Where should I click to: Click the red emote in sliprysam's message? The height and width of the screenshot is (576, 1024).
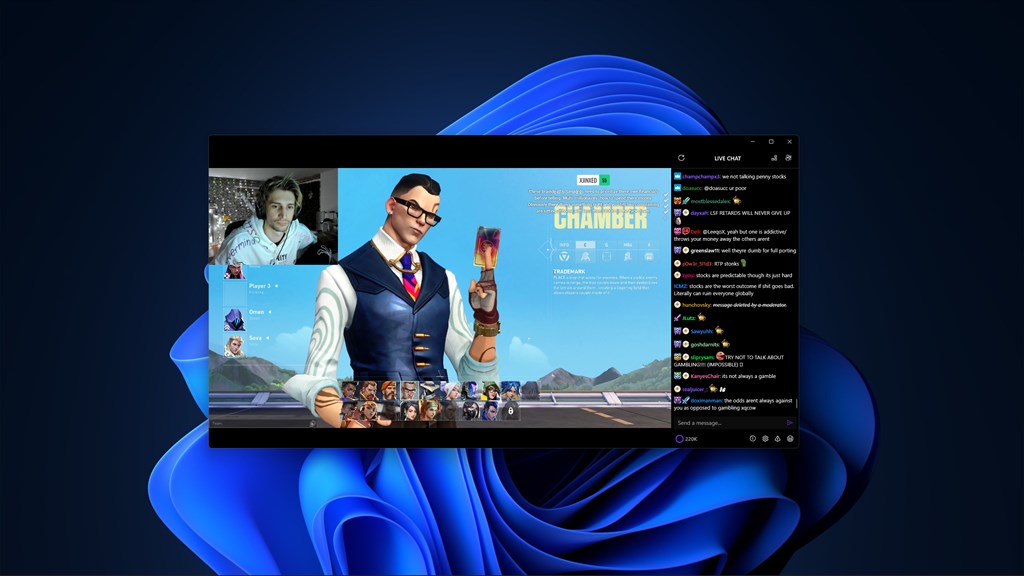tap(720, 357)
